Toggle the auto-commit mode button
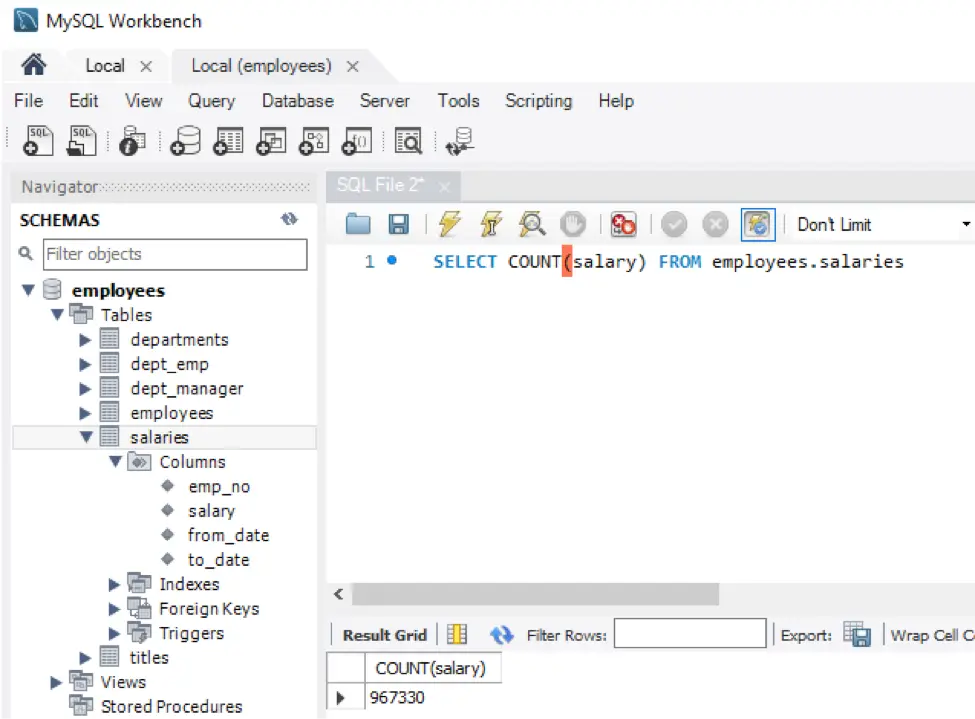This screenshot has height=719, width=975. pos(757,225)
